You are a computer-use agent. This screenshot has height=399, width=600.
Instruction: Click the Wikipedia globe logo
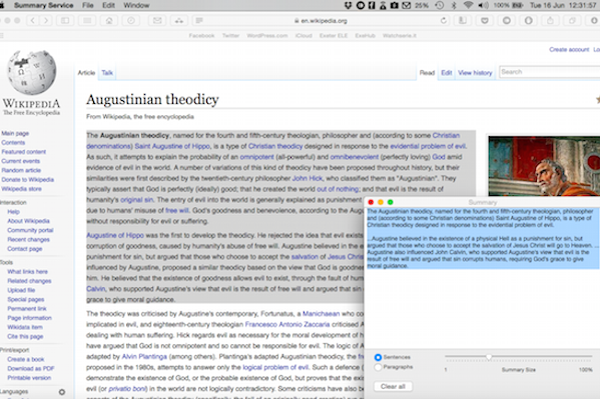point(32,72)
